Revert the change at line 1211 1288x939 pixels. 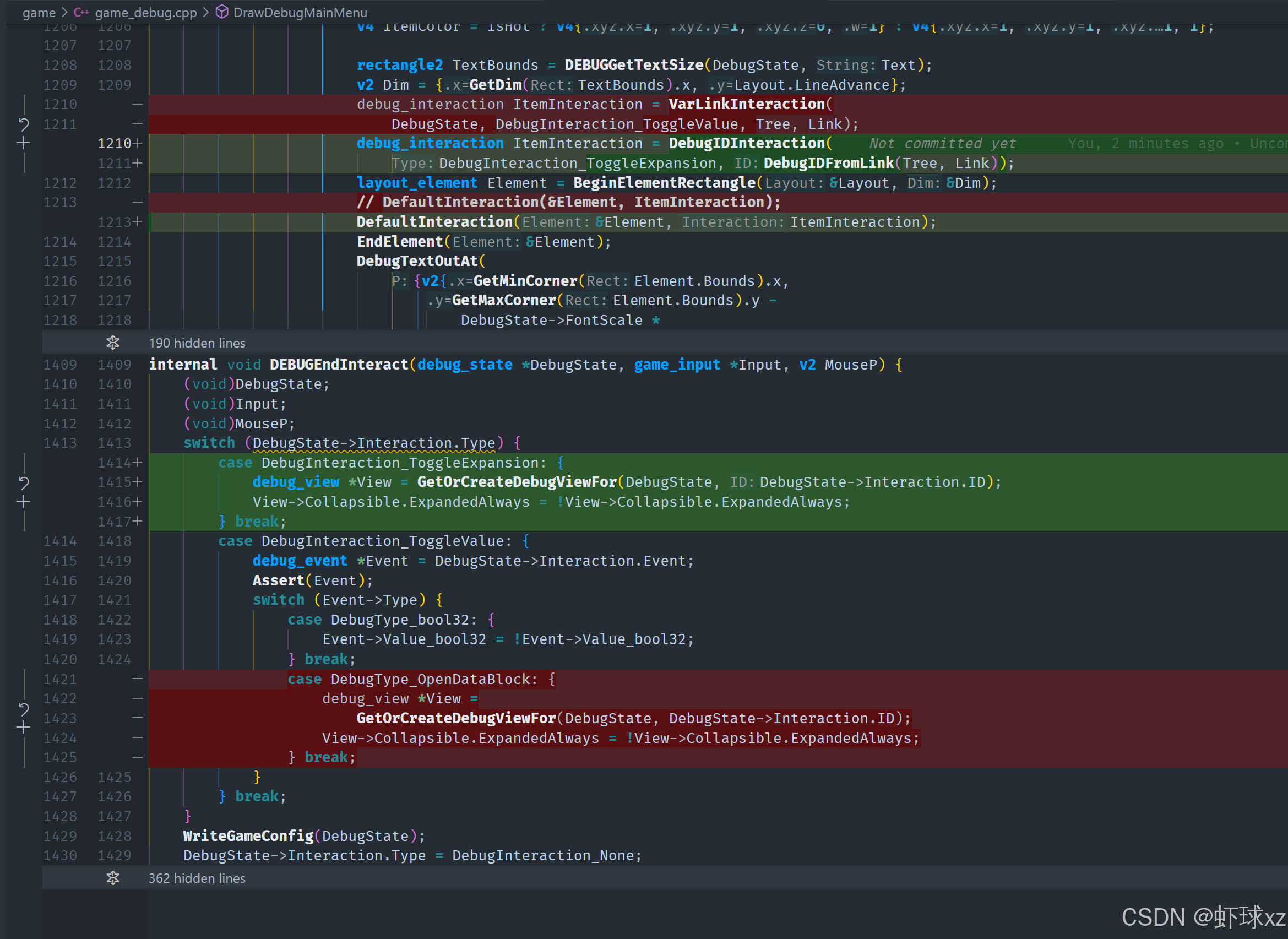coord(23,123)
